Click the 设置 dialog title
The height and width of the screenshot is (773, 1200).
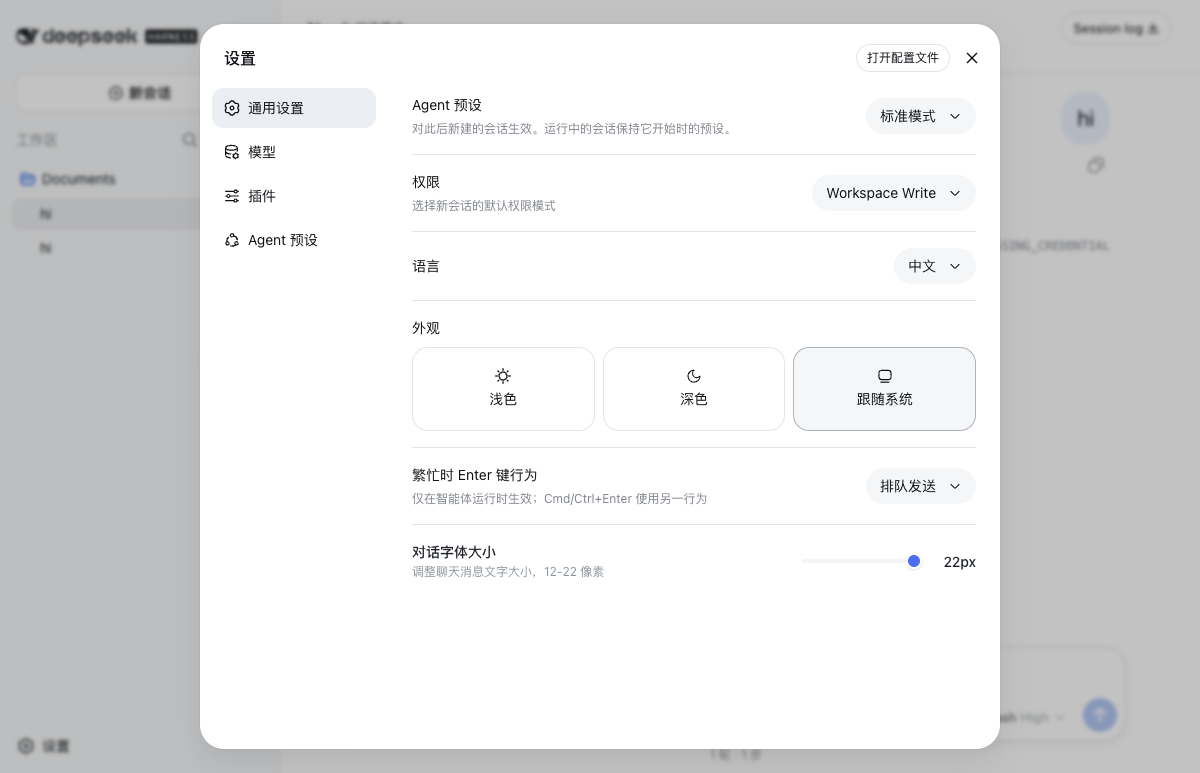(x=240, y=58)
